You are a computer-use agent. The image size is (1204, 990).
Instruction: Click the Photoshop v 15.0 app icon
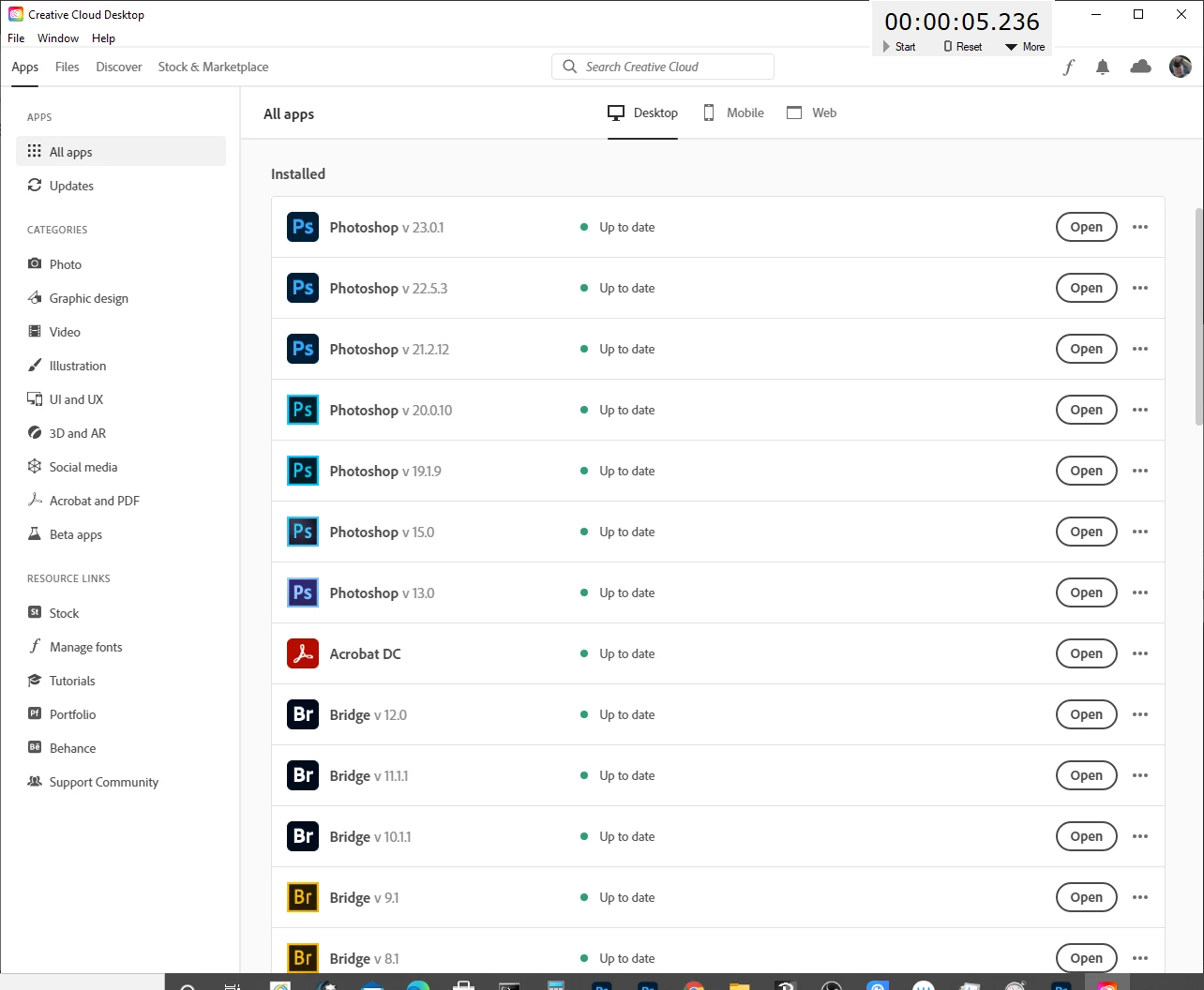[303, 532]
